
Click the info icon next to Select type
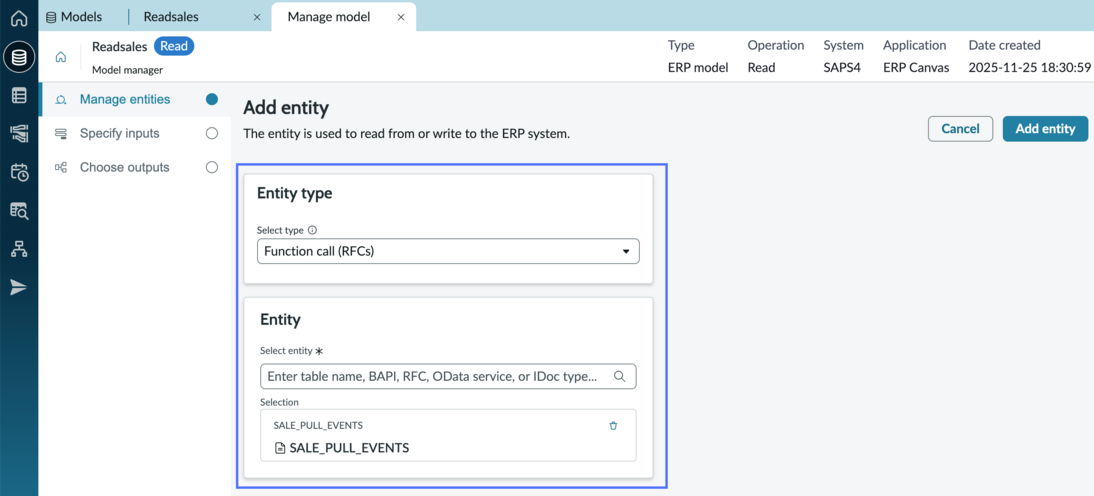click(x=312, y=230)
